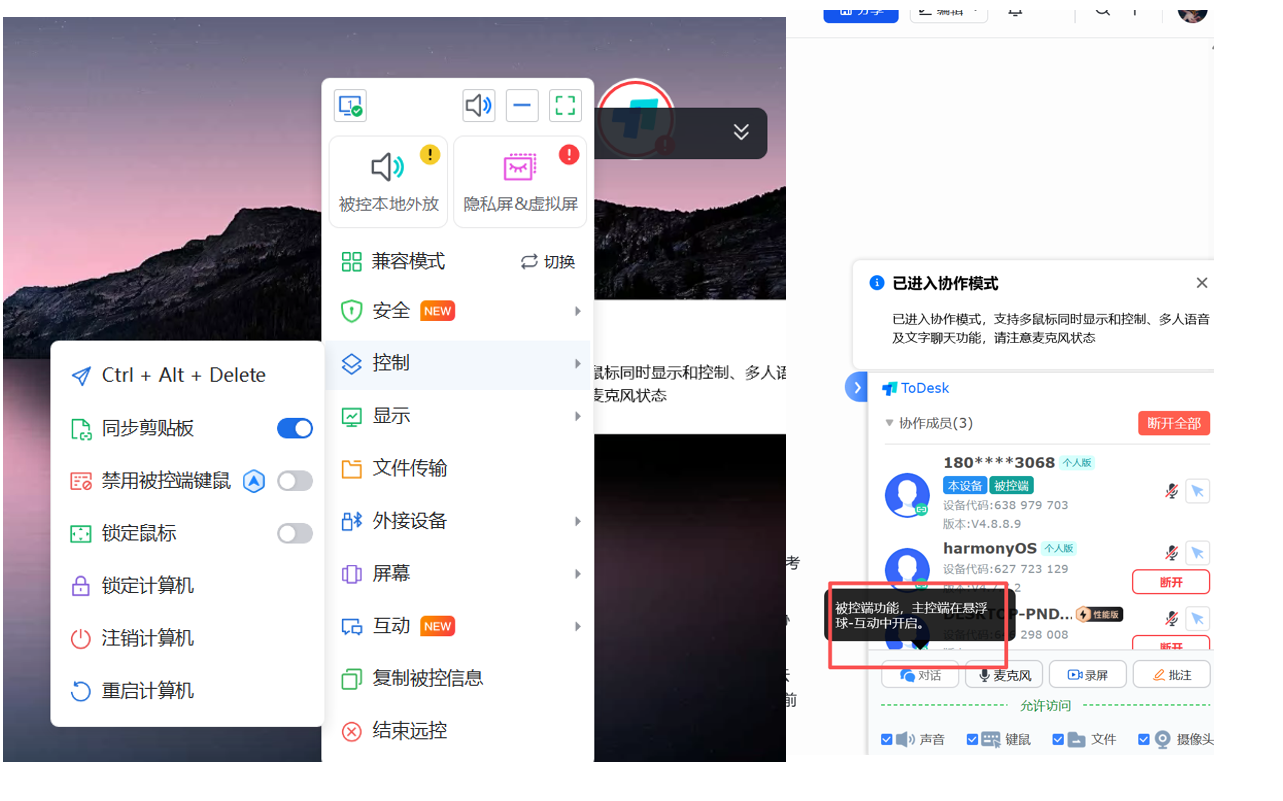Click red alert badge on 隐私屏&虚拟屏

(569, 154)
